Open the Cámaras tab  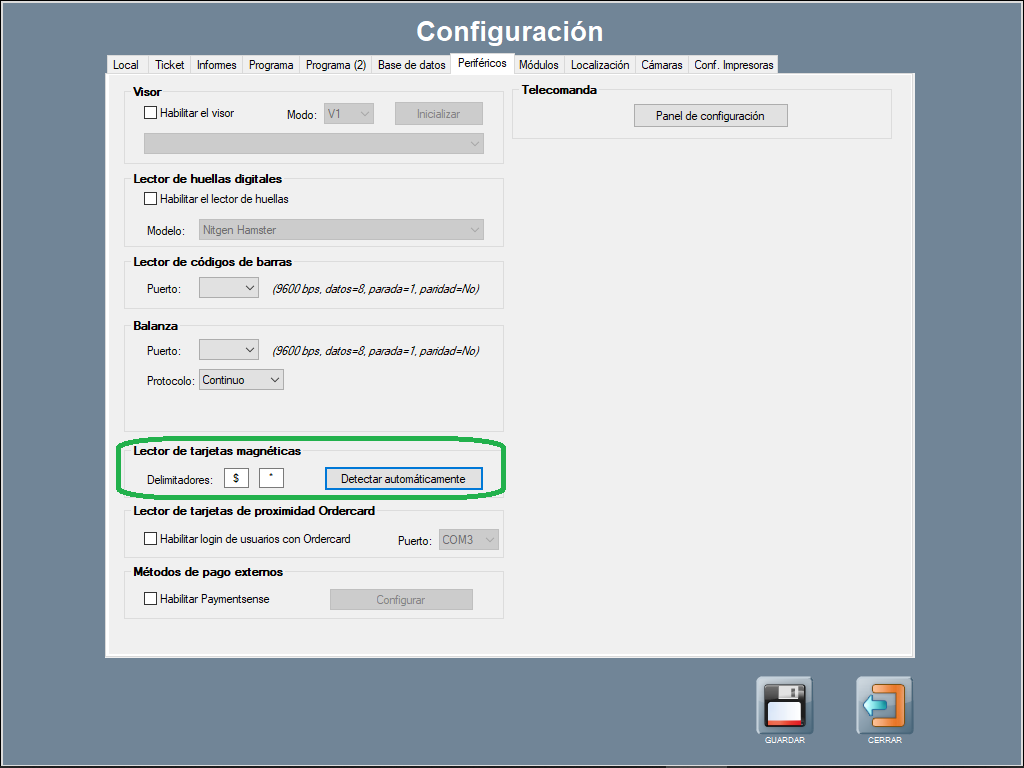(661, 65)
